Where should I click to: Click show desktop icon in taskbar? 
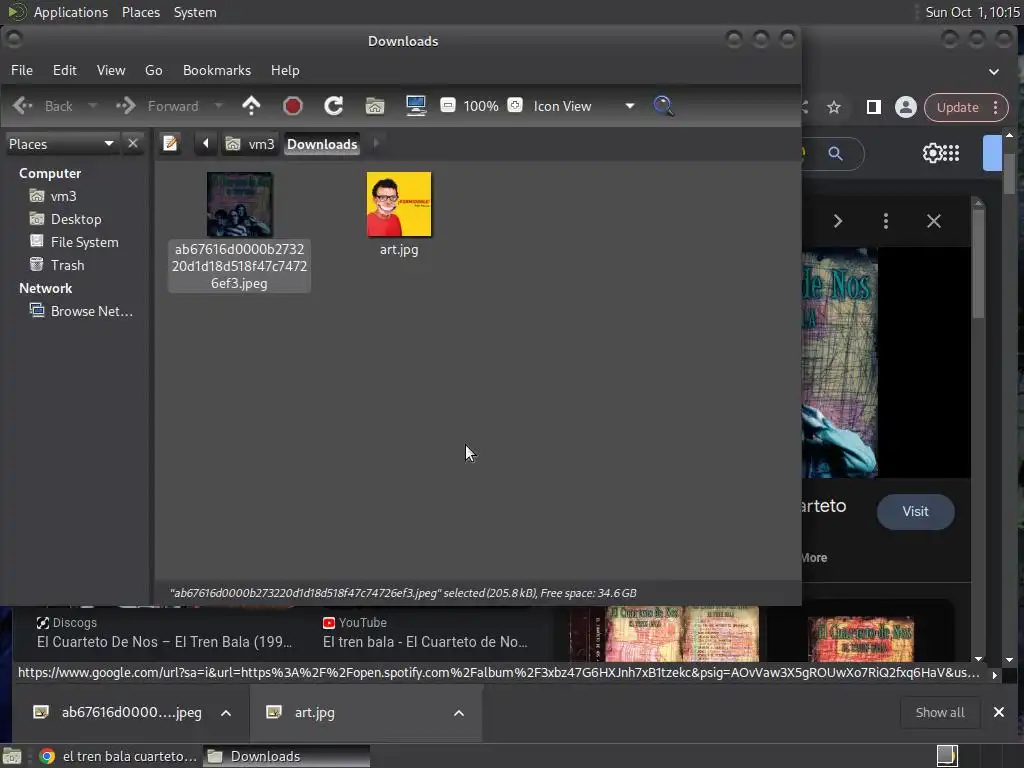click(x=12, y=756)
